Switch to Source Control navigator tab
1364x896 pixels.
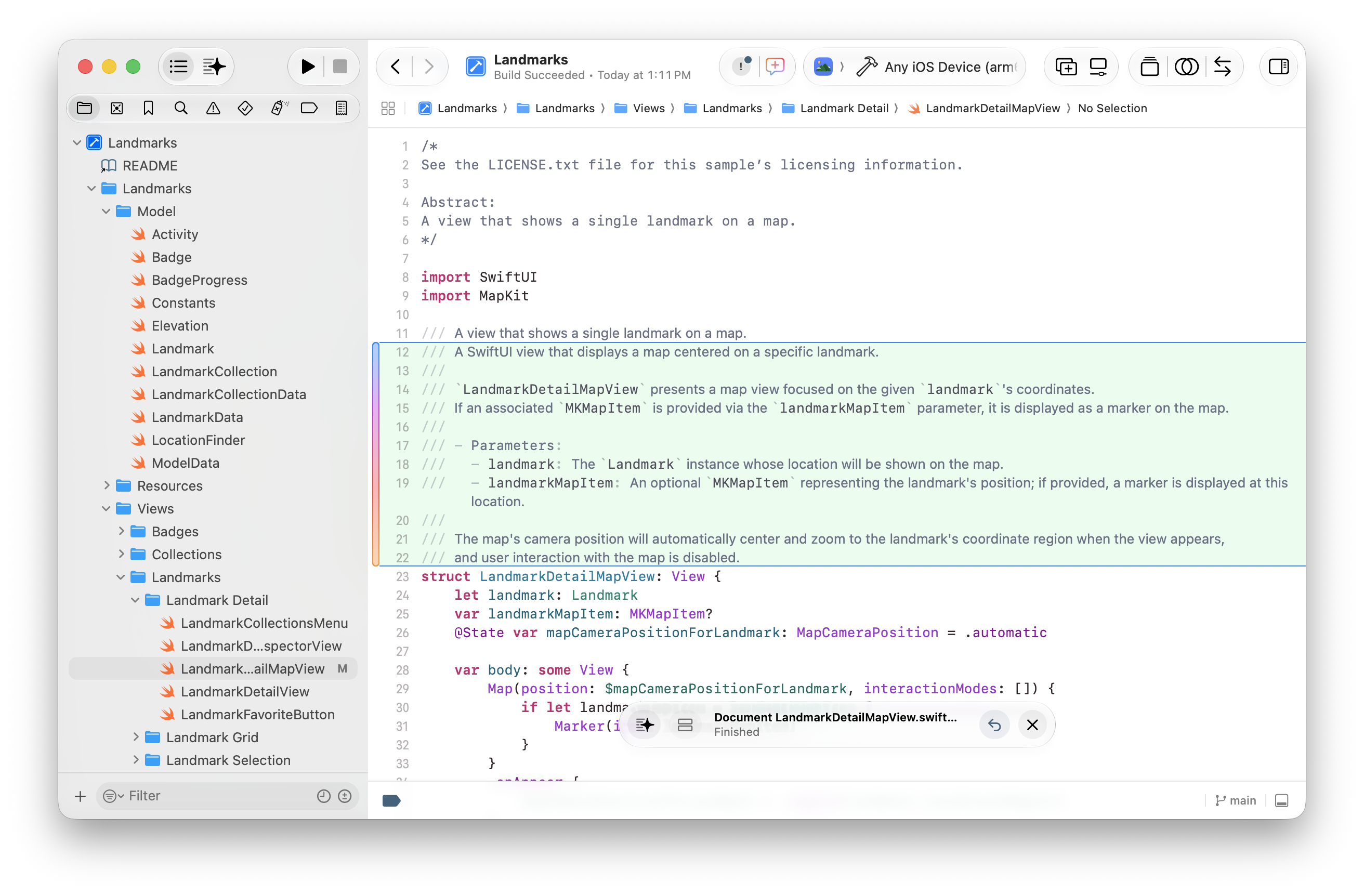point(116,108)
